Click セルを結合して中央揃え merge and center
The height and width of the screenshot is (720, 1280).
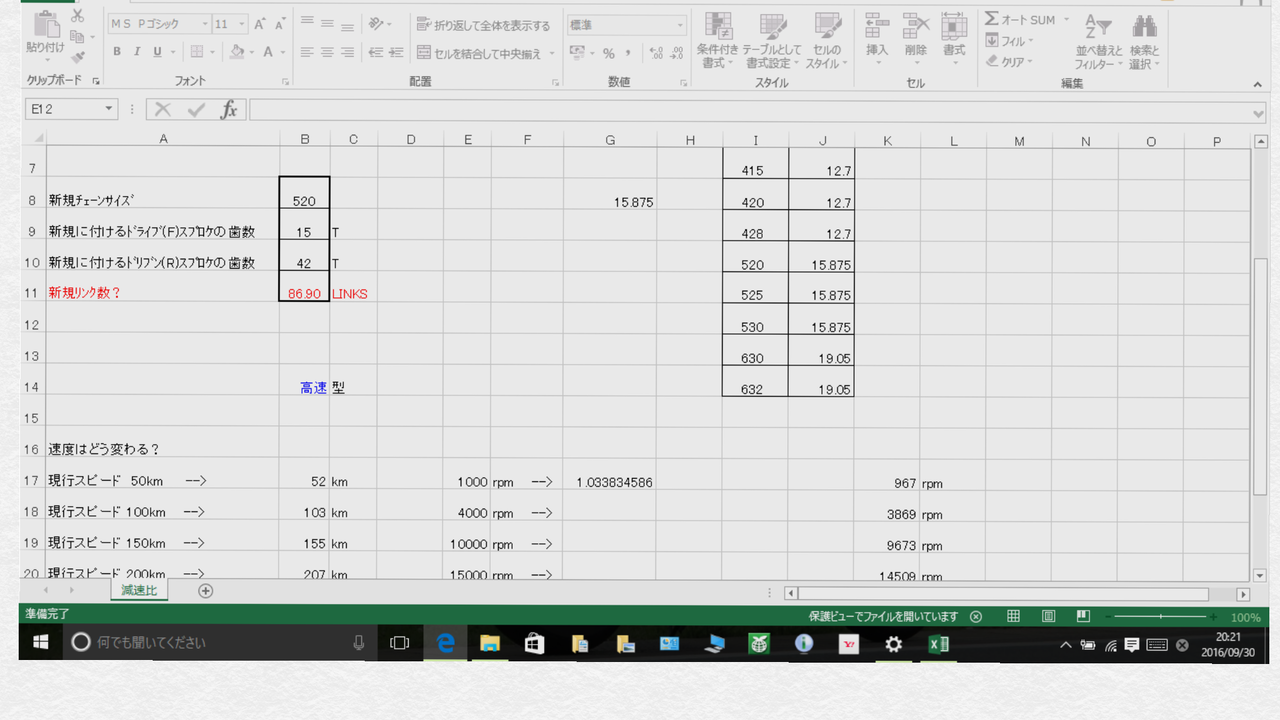[479, 53]
